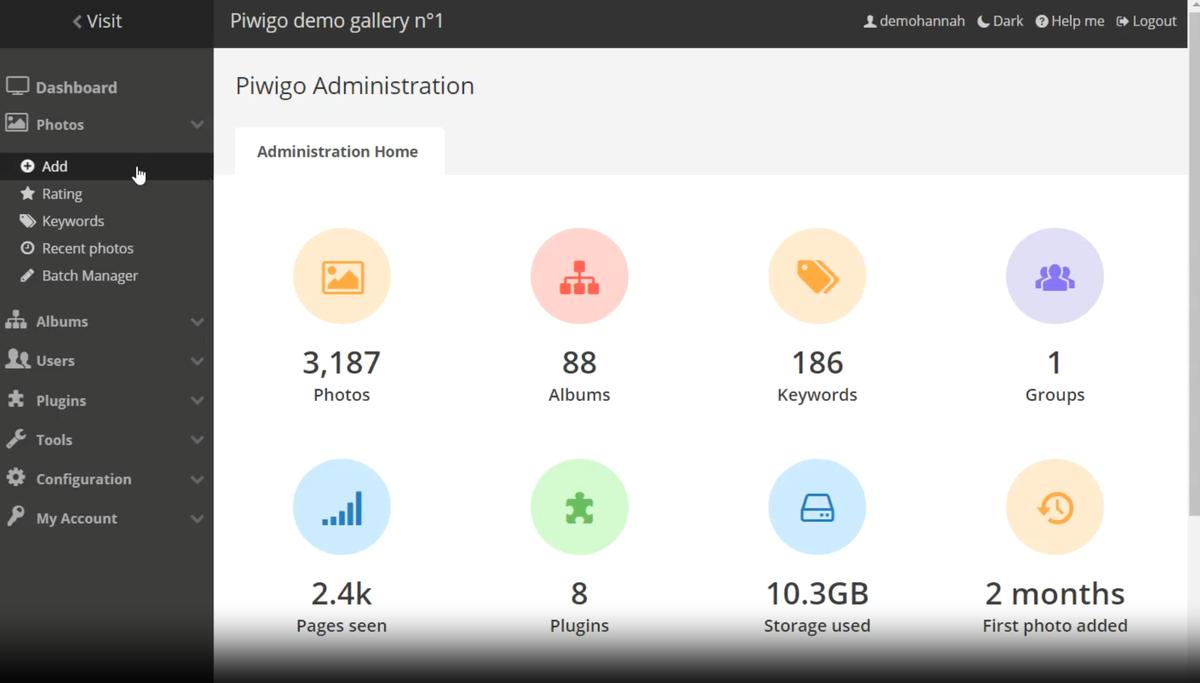Click the Plugins puzzle icon in sidebar
The width and height of the screenshot is (1200, 683).
[x=16, y=399]
